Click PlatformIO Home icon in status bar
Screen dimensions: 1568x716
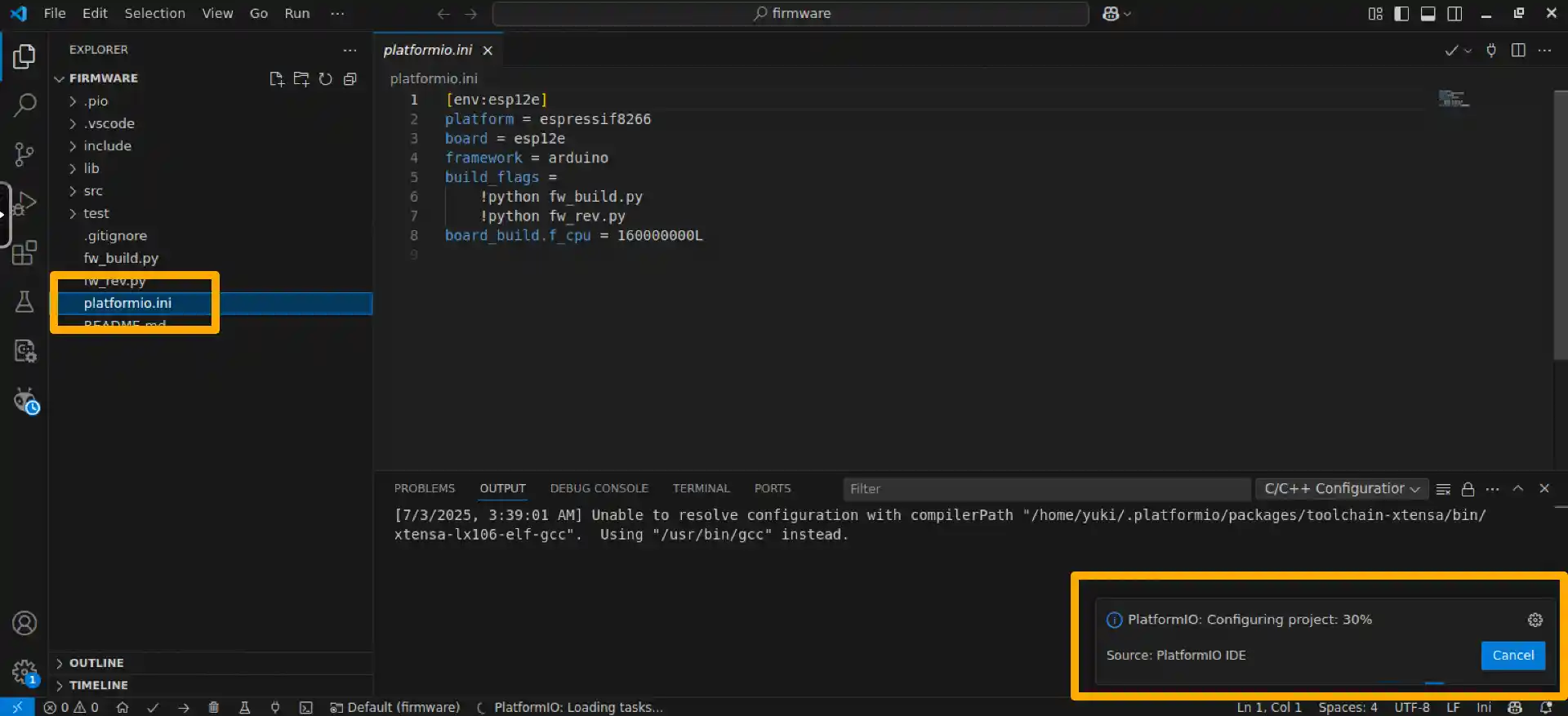122,707
